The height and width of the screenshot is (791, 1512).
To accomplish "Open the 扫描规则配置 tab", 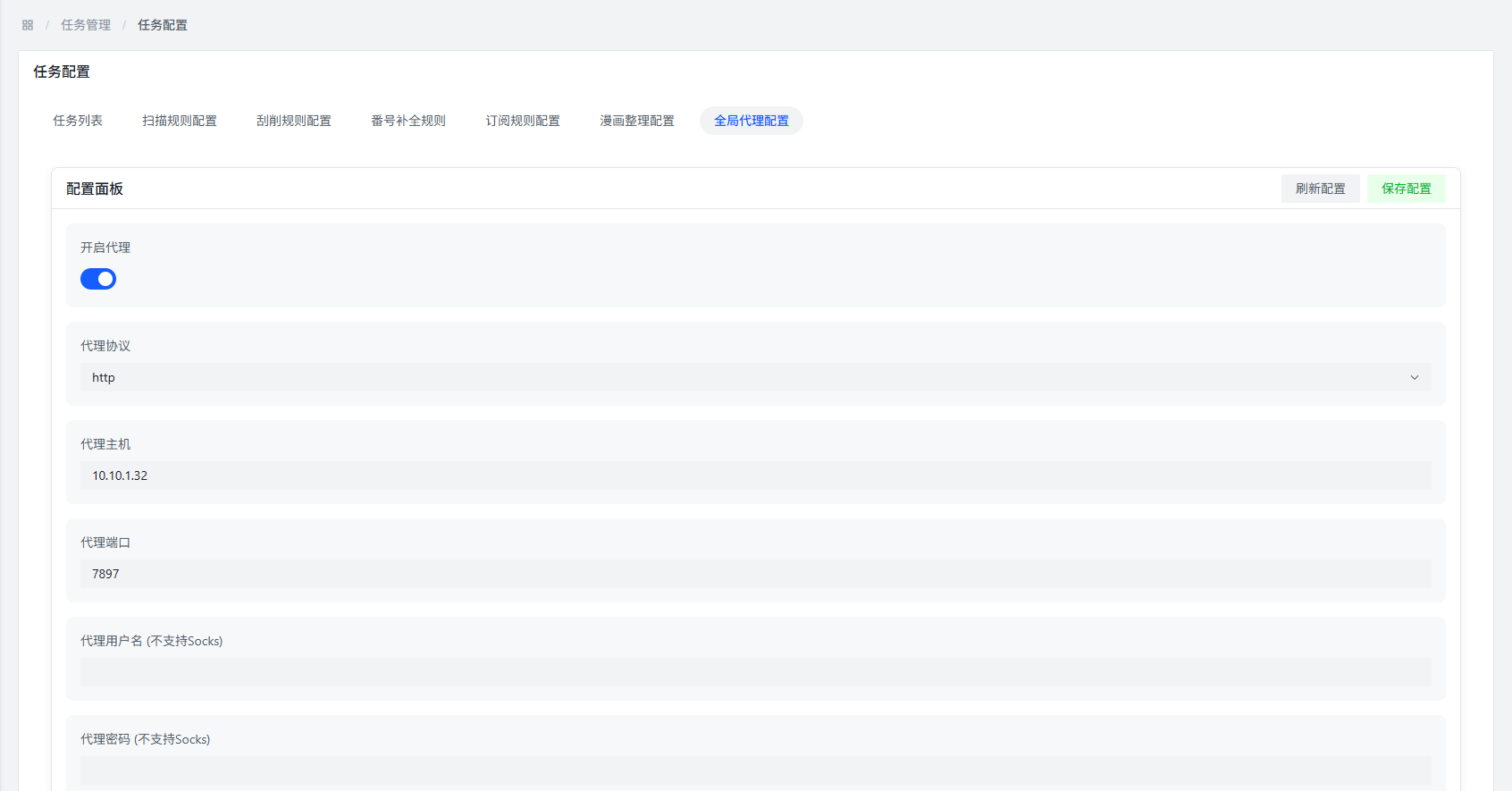I will 180,121.
